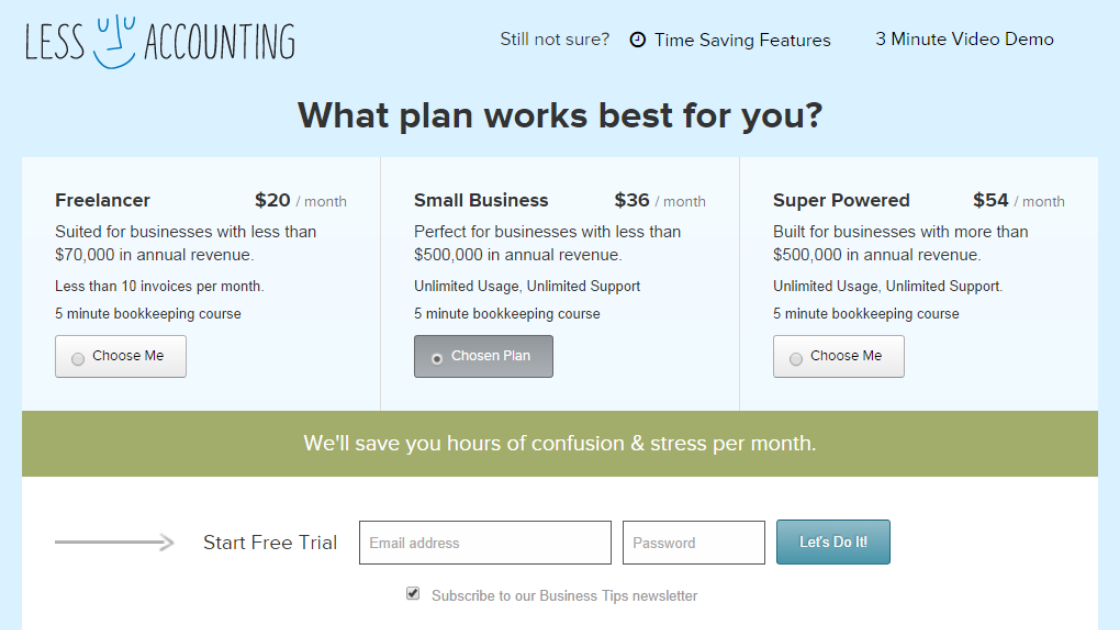Viewport: 1120px width, 630px height.
Task: Uncheck the Business Tips newsletter checkbox
Action: pos(413,594)
